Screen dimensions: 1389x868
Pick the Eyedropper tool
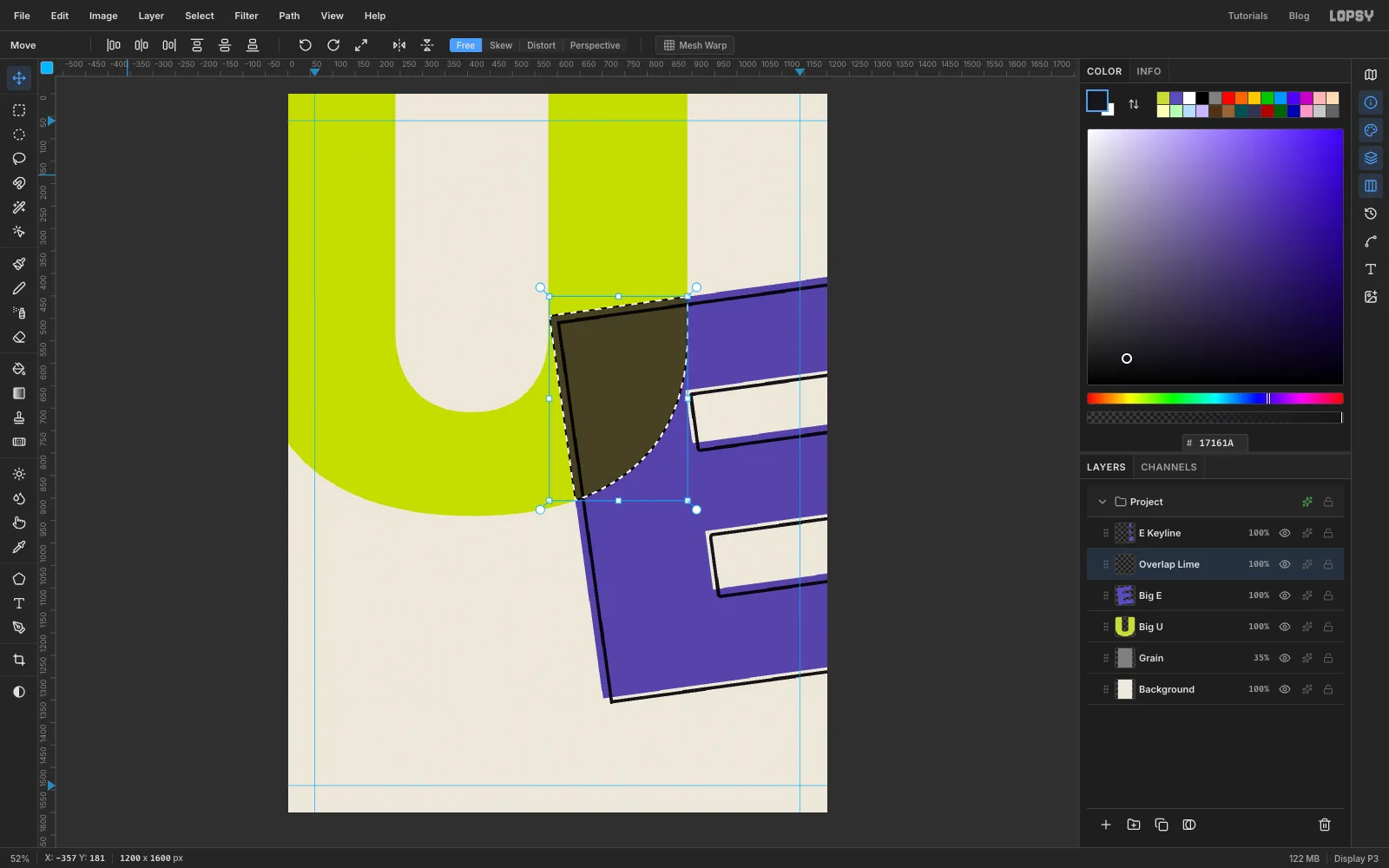(x=19, y=547)
